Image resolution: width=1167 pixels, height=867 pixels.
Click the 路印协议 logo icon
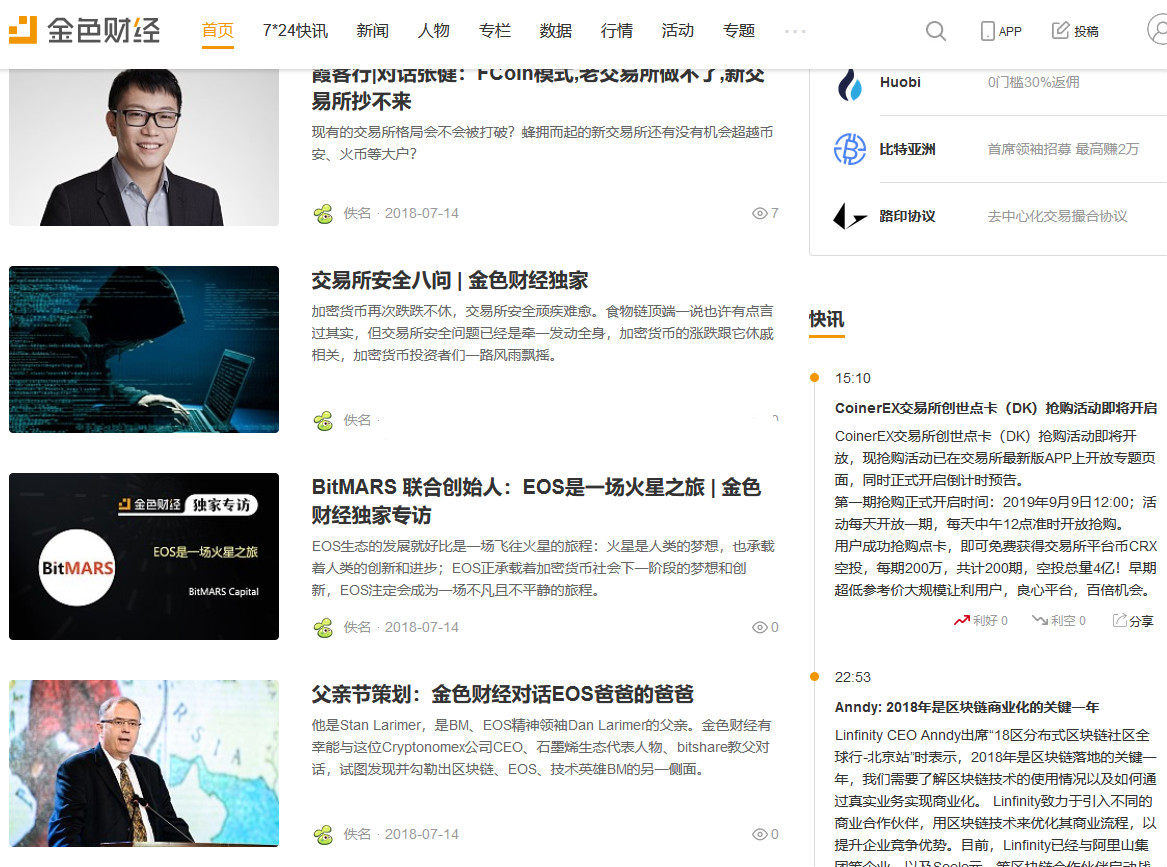(850, 217)
